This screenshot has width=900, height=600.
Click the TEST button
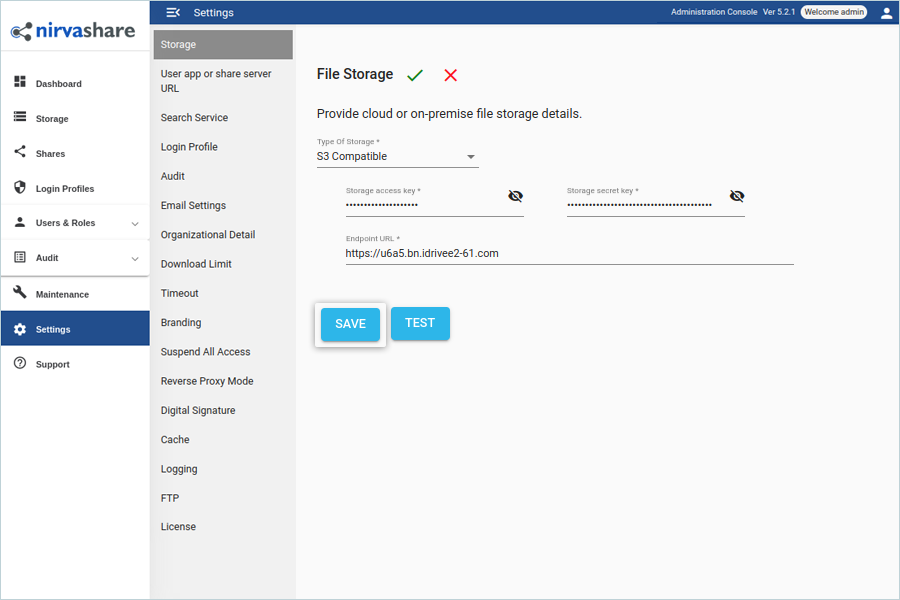pyautogui.click(x=420, y=323)
